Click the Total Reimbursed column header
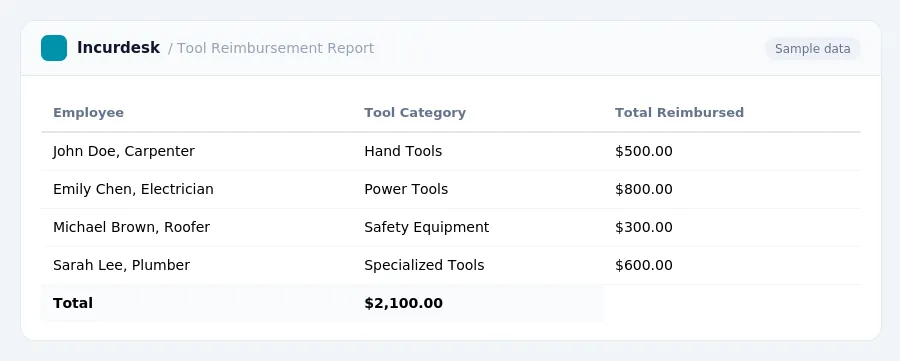 click(x=679, y=112)
